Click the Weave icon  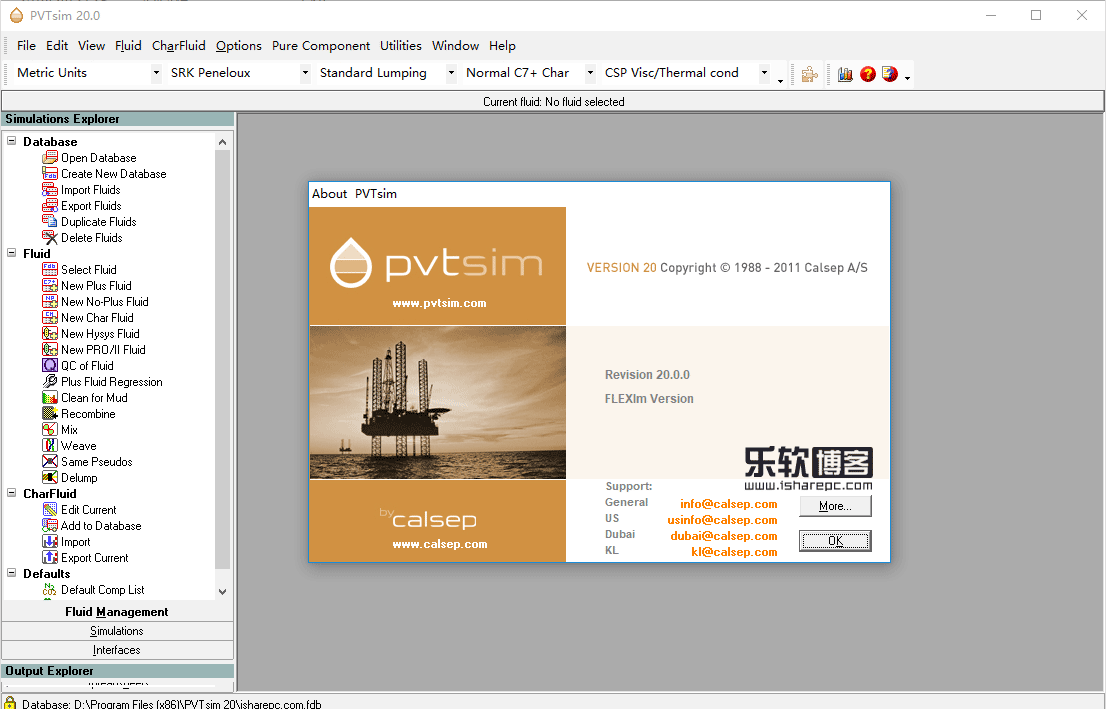pyautogui.click(x=49, y=445)
